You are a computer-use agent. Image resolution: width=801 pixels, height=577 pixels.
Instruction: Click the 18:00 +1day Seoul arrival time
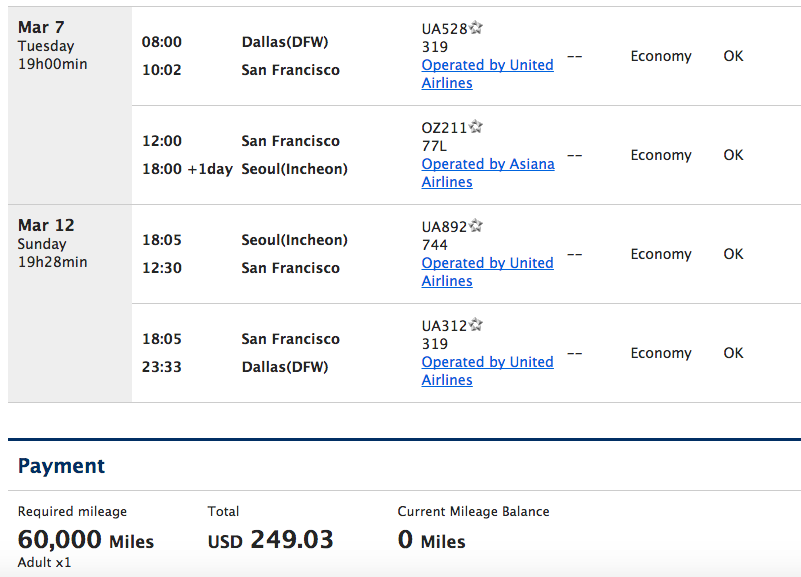pos(187,169)
